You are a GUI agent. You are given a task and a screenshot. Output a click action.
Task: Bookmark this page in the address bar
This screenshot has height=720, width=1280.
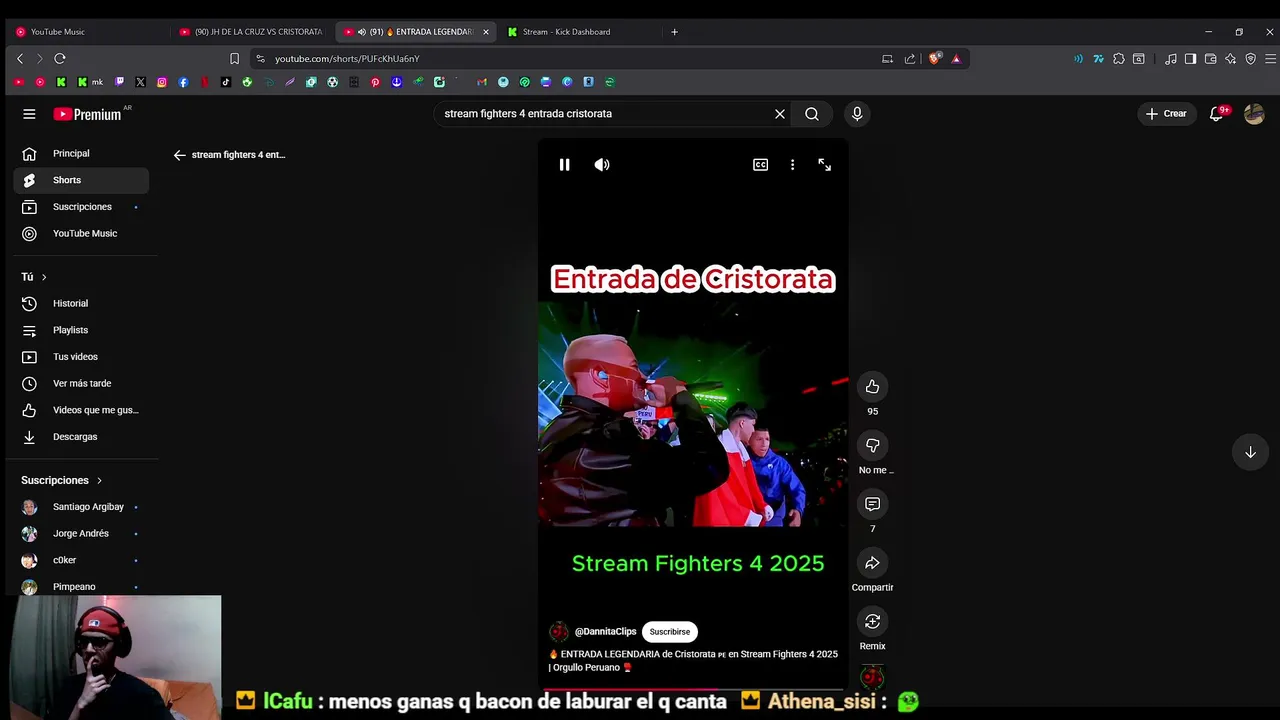pyautogui.click(x=234, y=59)
